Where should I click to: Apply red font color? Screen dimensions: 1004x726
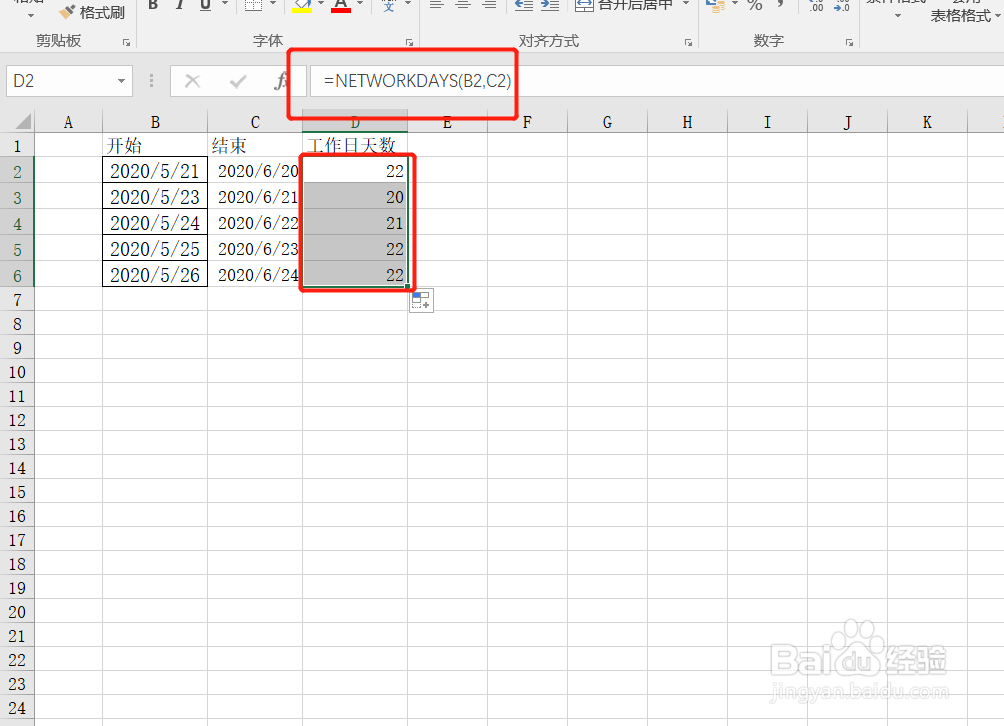(341, 5)
